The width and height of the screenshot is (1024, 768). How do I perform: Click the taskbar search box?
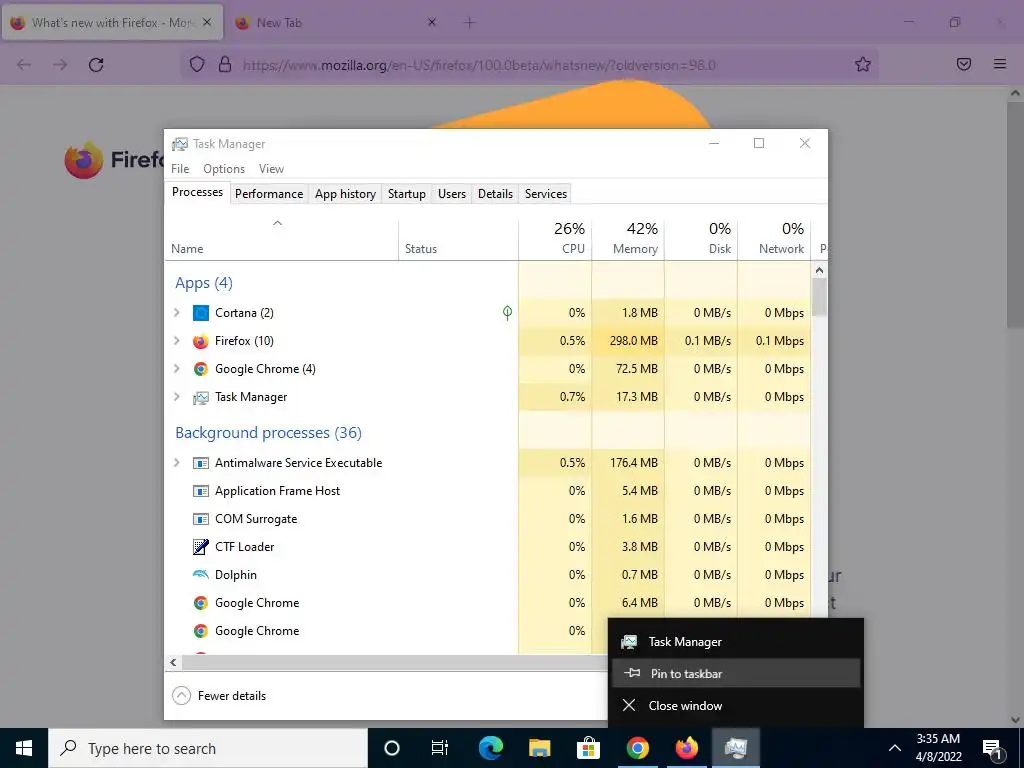208,748
